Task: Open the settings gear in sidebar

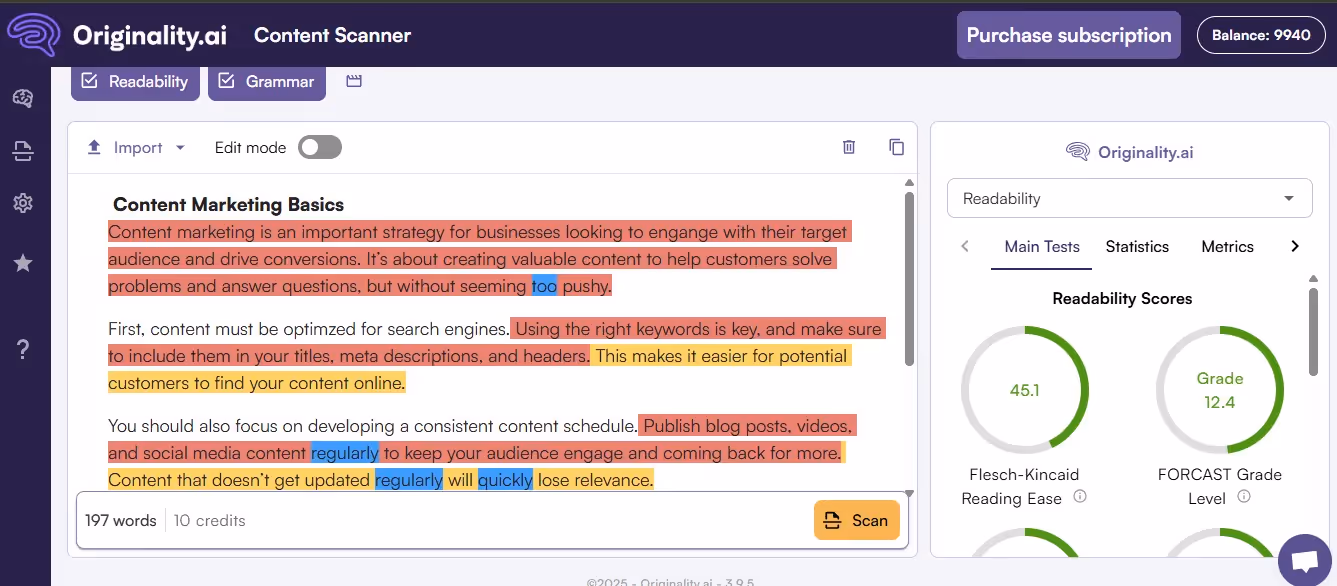Action: pyautogui.click(x=23, y=203)
